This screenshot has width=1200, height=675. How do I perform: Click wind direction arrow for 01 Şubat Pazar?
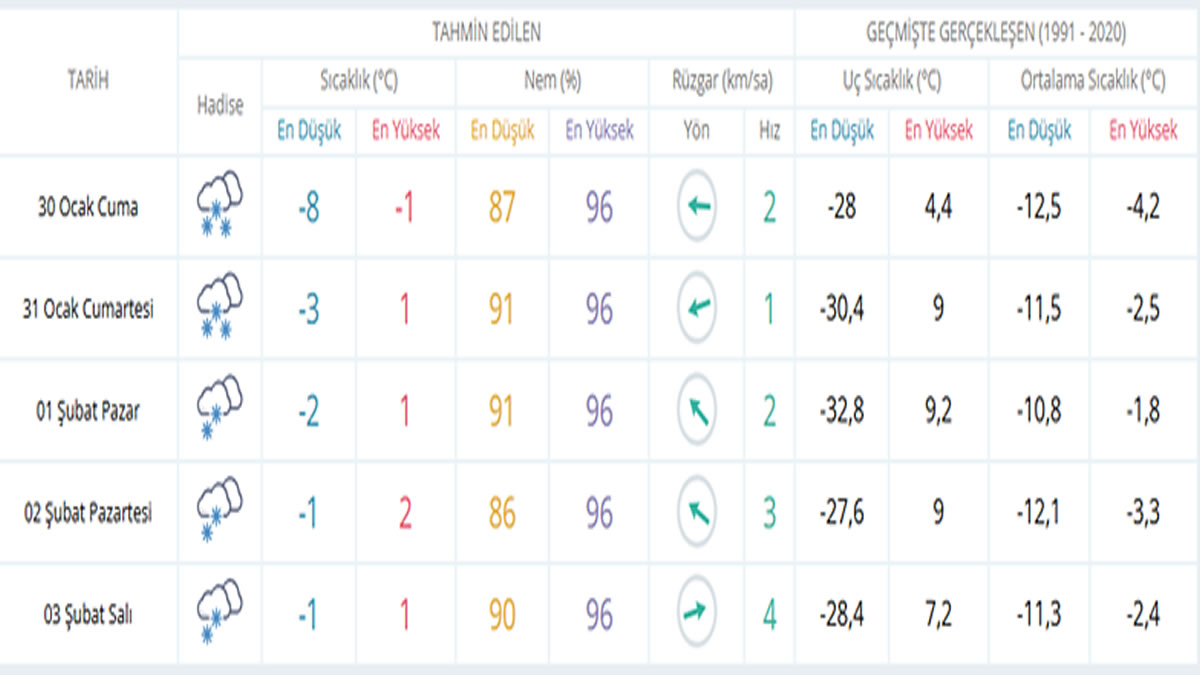pyautogui.click(x=697, y=411)
